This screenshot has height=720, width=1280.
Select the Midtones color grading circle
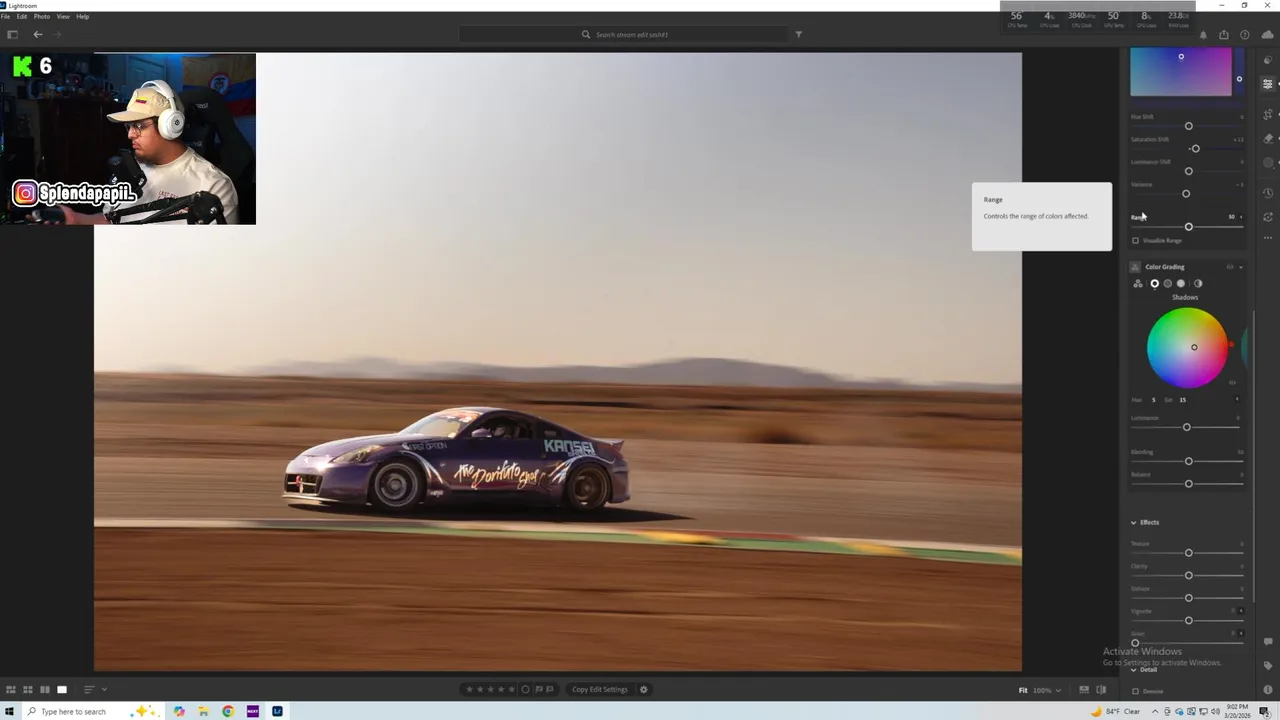point(1167,283)
